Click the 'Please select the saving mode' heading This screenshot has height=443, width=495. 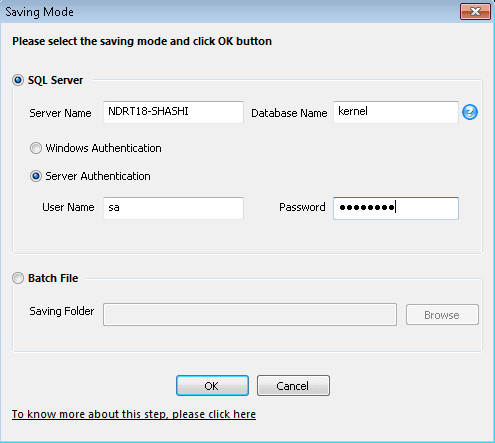click(x=142, y=41)
